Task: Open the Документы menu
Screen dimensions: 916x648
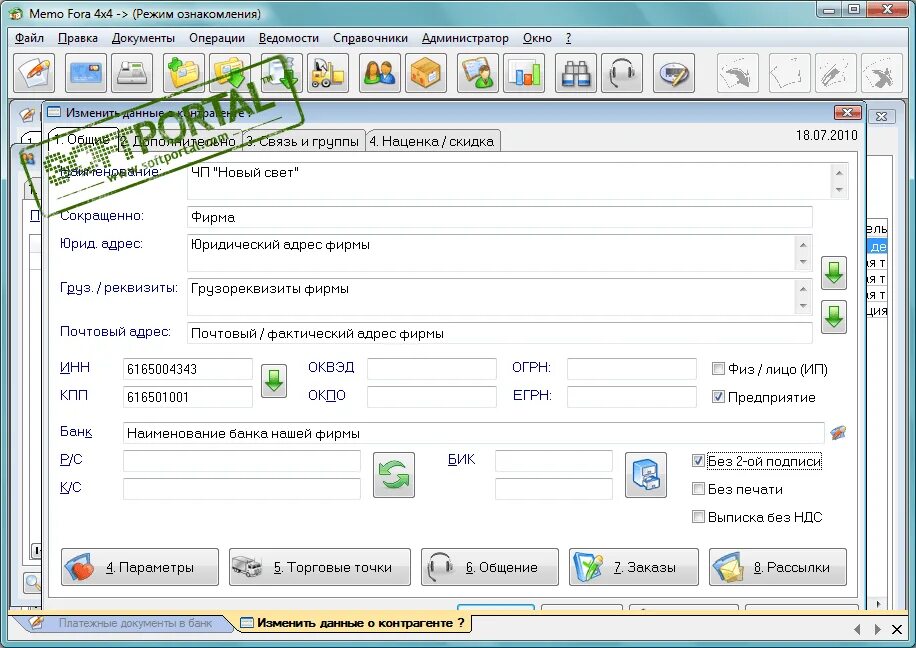Action: coord(143,38)
